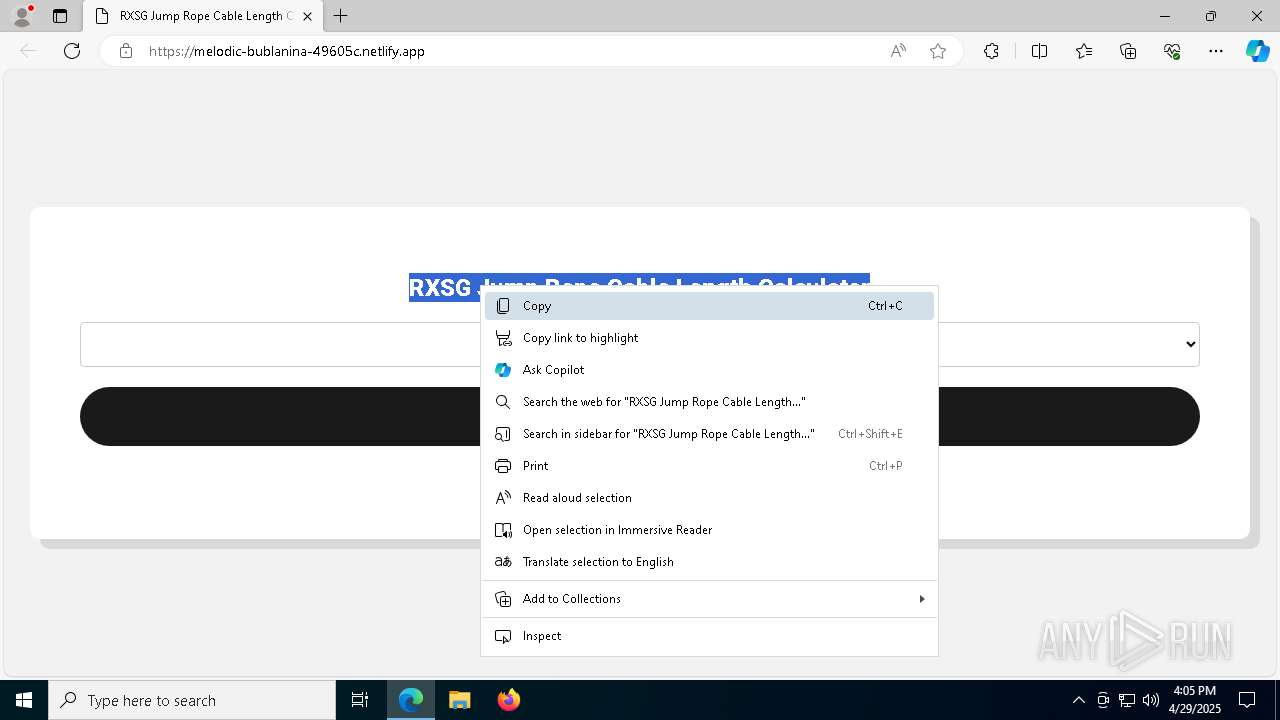1280x720 pixels.
Task: Click the taskbar search box
Action: pyautogui.click(x=192, y=700)
